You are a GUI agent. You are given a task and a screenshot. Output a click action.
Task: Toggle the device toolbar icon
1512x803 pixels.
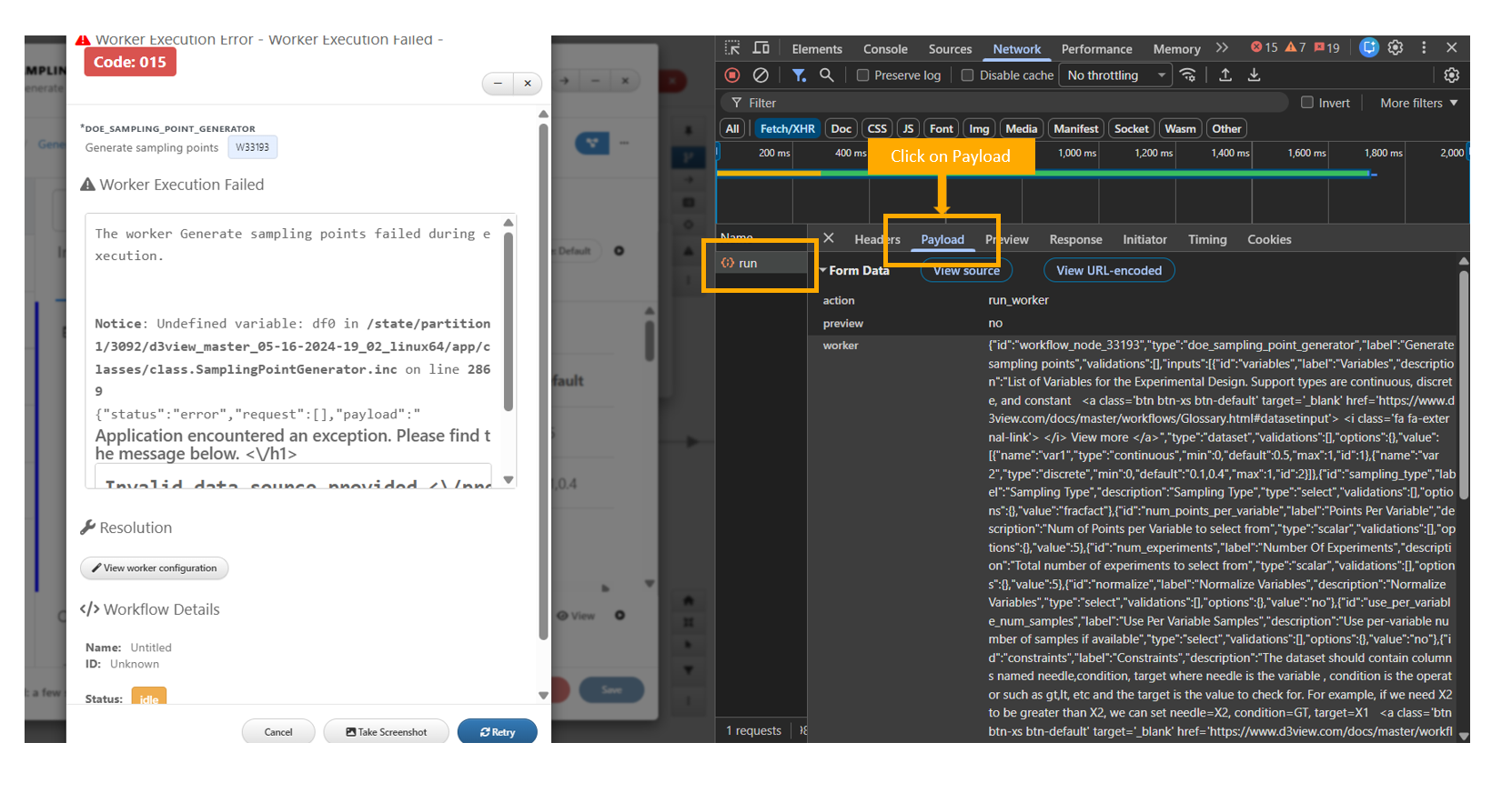click(x=761, y=48)
